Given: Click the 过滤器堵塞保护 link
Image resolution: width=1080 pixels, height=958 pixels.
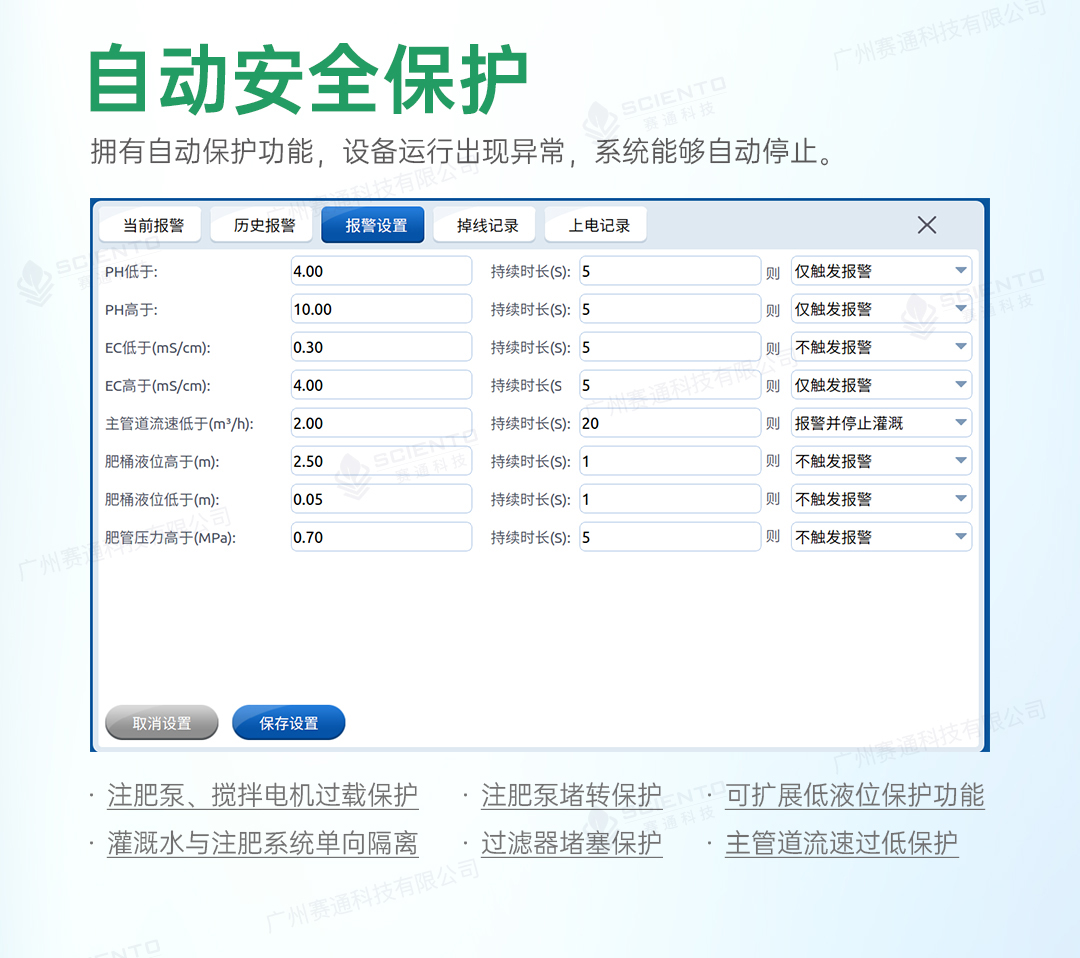Looking at the screenshot, I should pyautogui.click(x=571, y=842).
